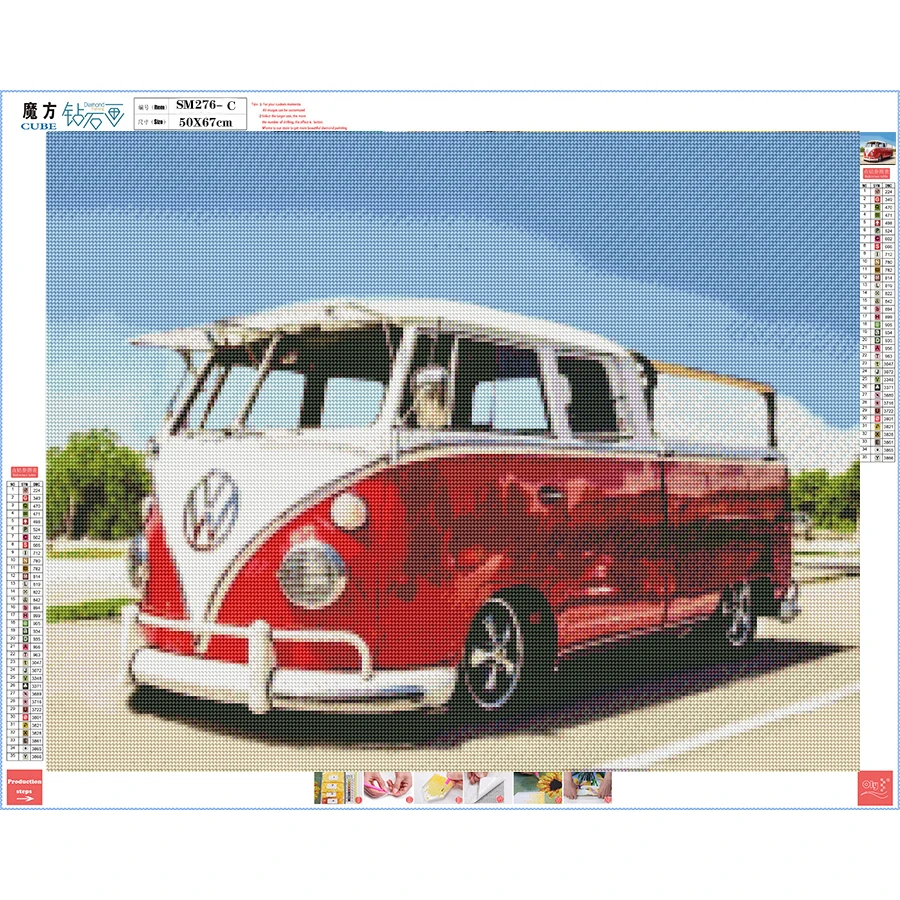
Task: Click the VW emblem on the van's front
Action: 211,510
